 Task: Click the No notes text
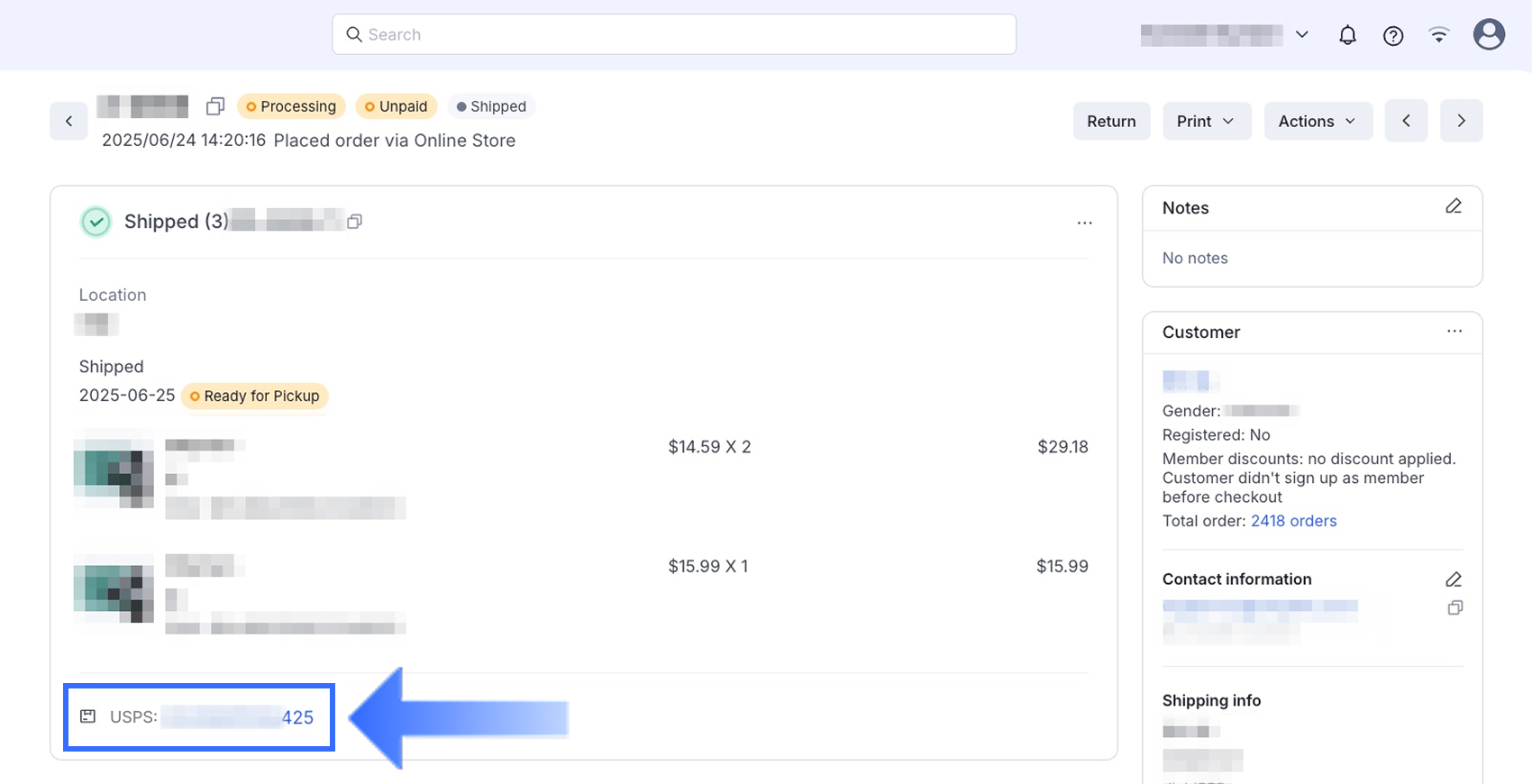[x=1195, y=258]
